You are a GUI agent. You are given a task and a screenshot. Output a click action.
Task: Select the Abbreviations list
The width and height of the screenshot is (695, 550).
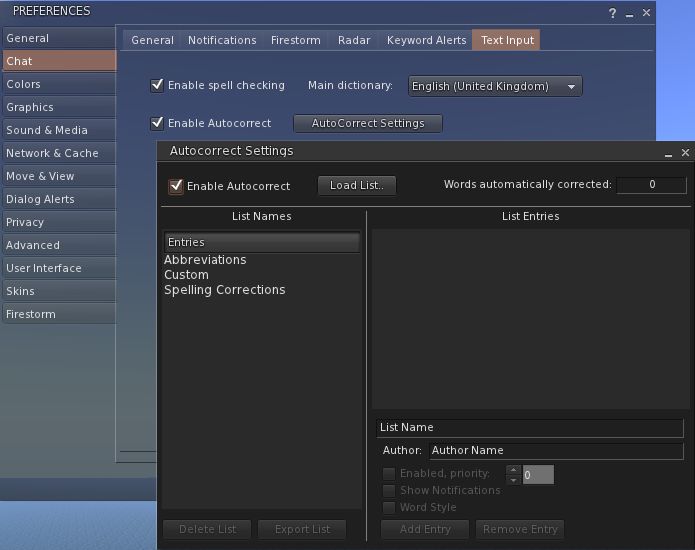coord(205,260)
